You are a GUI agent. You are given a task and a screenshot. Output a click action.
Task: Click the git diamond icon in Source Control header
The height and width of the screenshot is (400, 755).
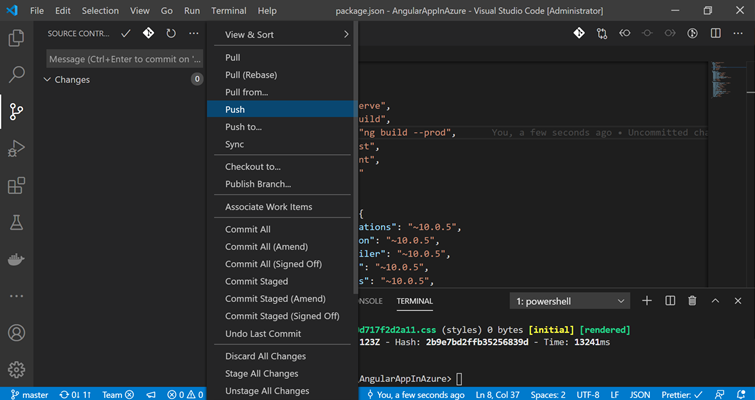[x=148, y=33]
